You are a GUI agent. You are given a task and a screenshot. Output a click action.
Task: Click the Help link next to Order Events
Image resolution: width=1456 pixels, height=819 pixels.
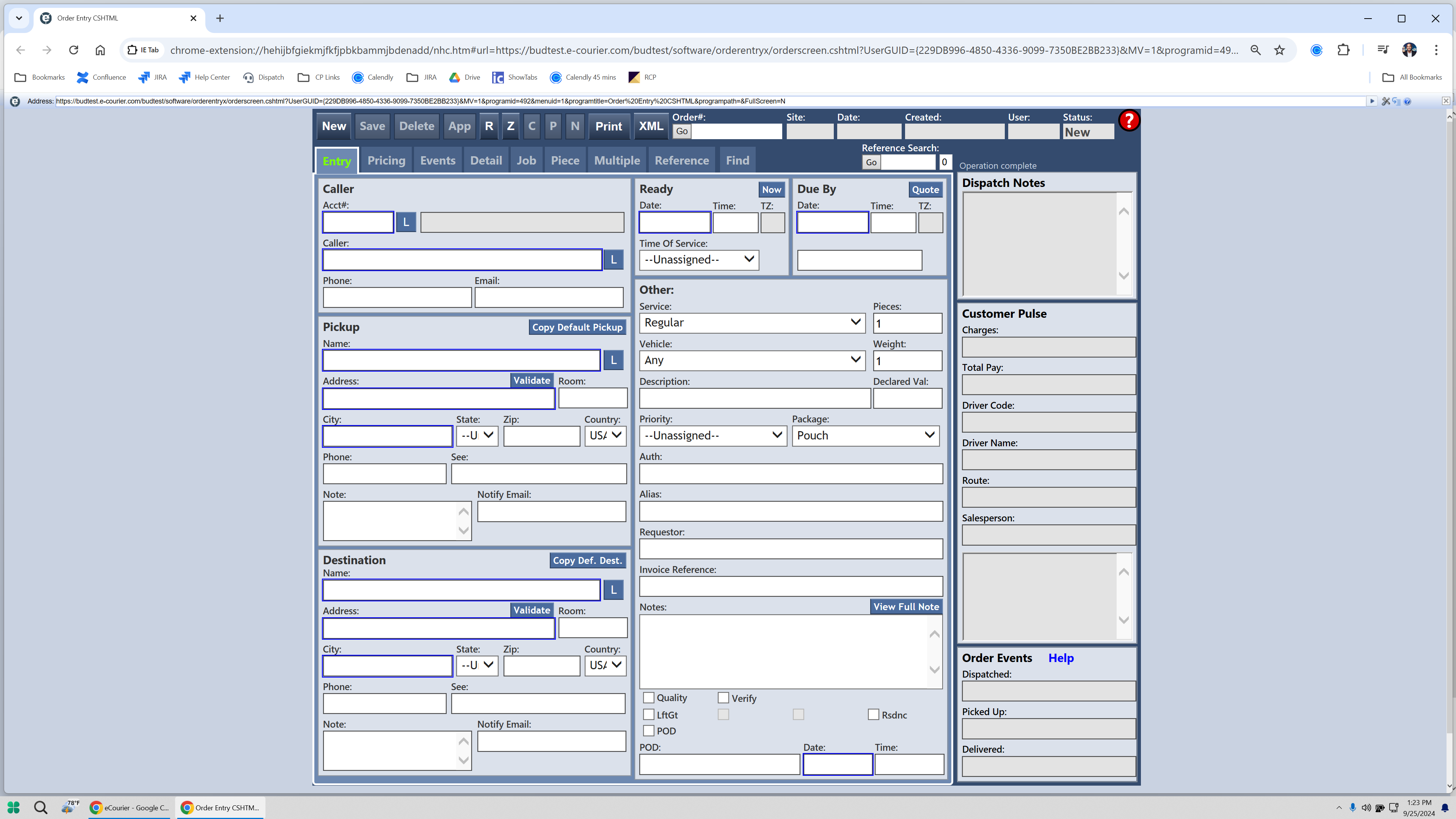1061,658
